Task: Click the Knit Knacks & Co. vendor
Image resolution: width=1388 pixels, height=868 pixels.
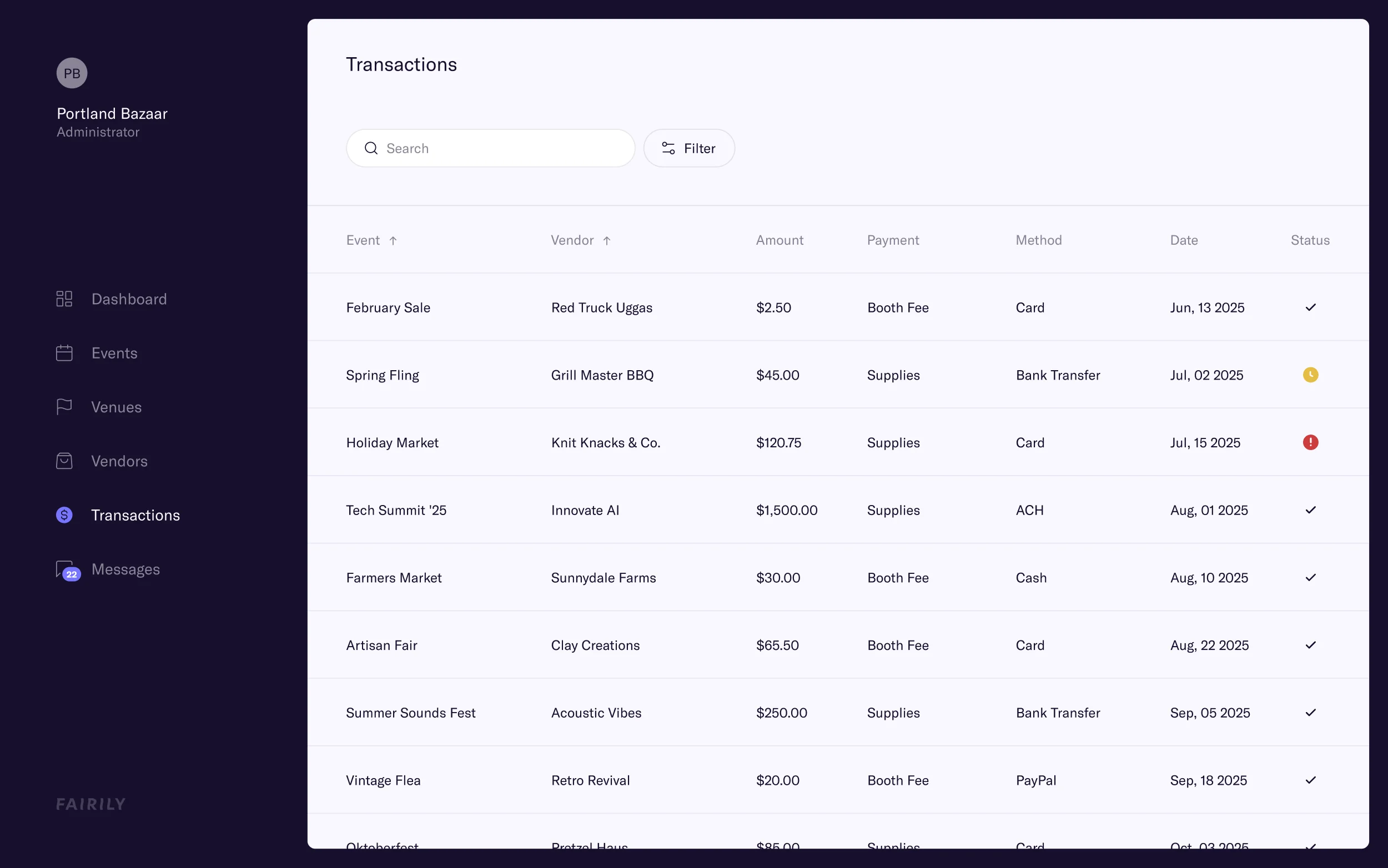Action: [606, 443]
